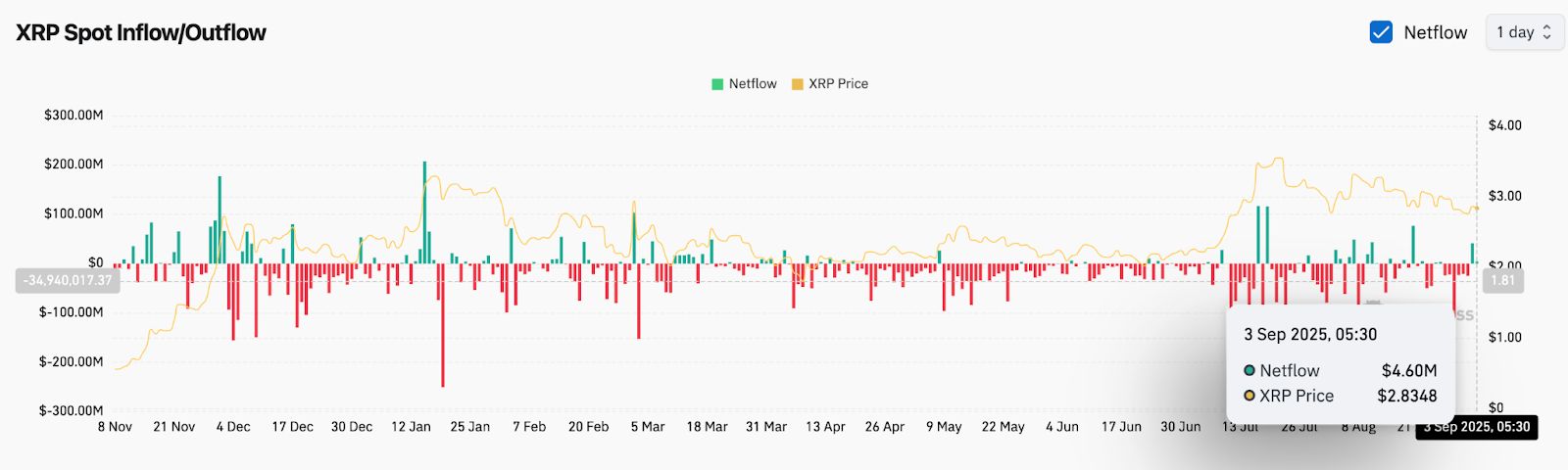Open the 1 day interval dropdown
The width and height of the screenshot is (1568, 470).
[x=1524, y=32]
